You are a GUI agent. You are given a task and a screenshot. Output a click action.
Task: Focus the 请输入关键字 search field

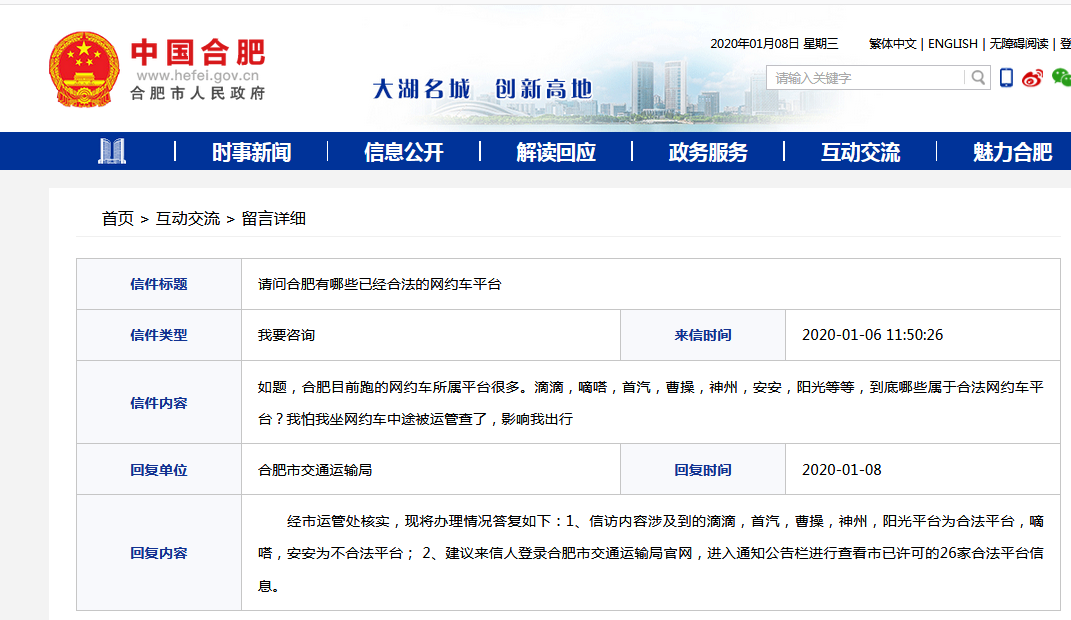tap(865, 78)
